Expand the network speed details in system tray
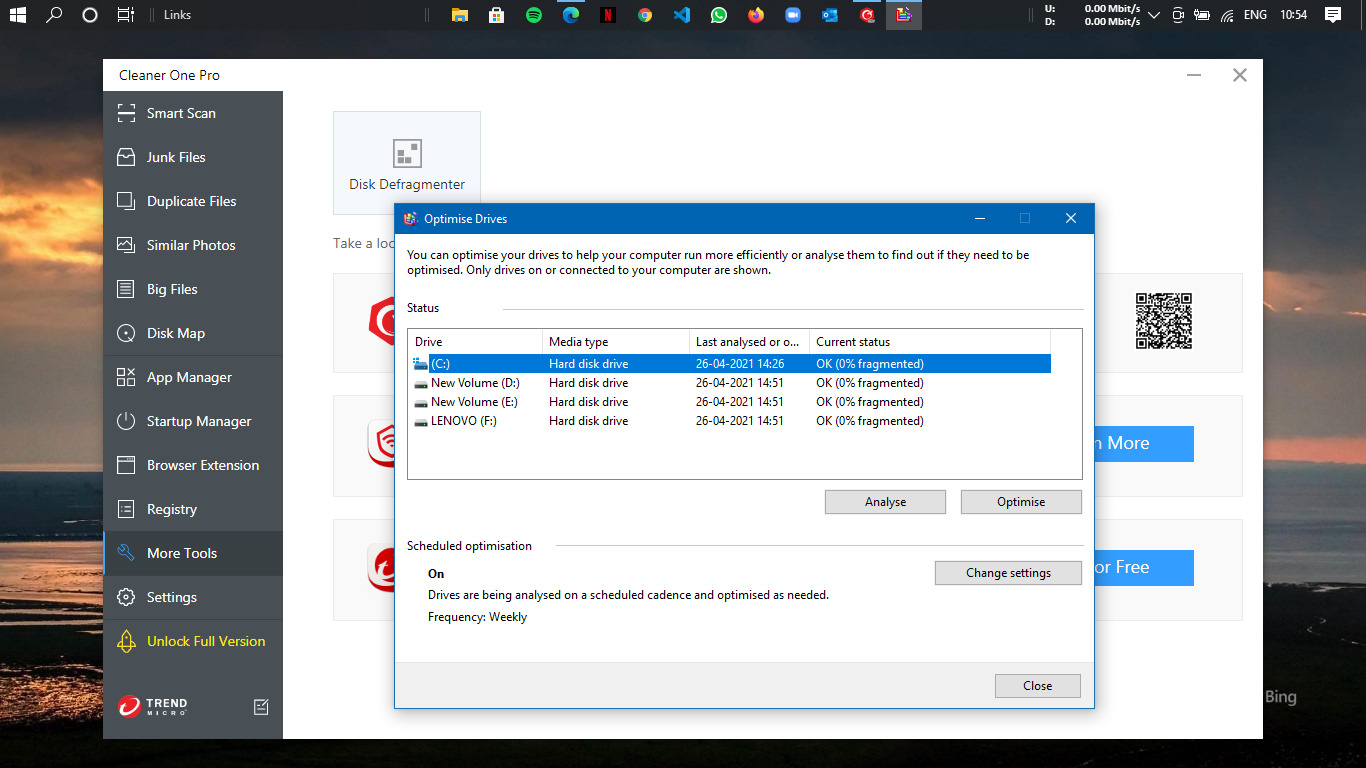Image resolution: width=1366 pixels, height=768 pixels. pos(1153,14)
